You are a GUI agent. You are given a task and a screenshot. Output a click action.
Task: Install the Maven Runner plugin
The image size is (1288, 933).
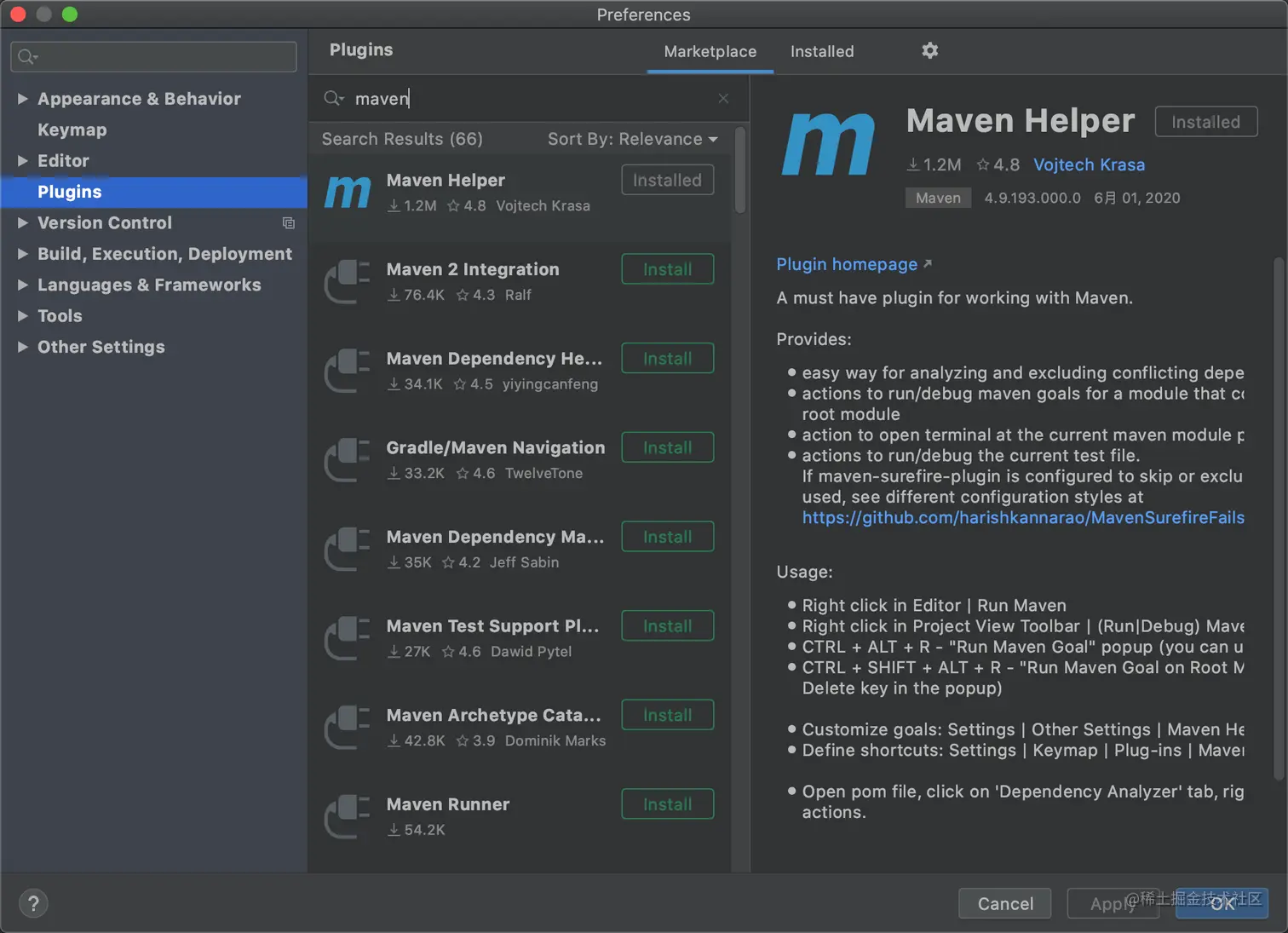tap(668, 804)
